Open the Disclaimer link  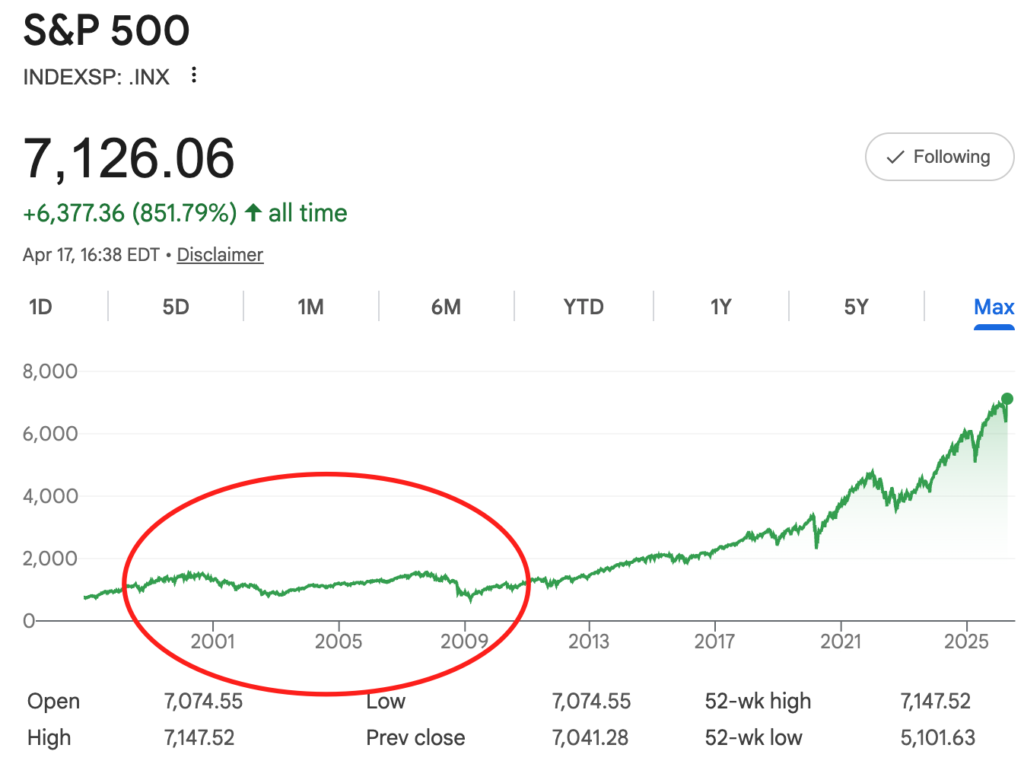220,255
